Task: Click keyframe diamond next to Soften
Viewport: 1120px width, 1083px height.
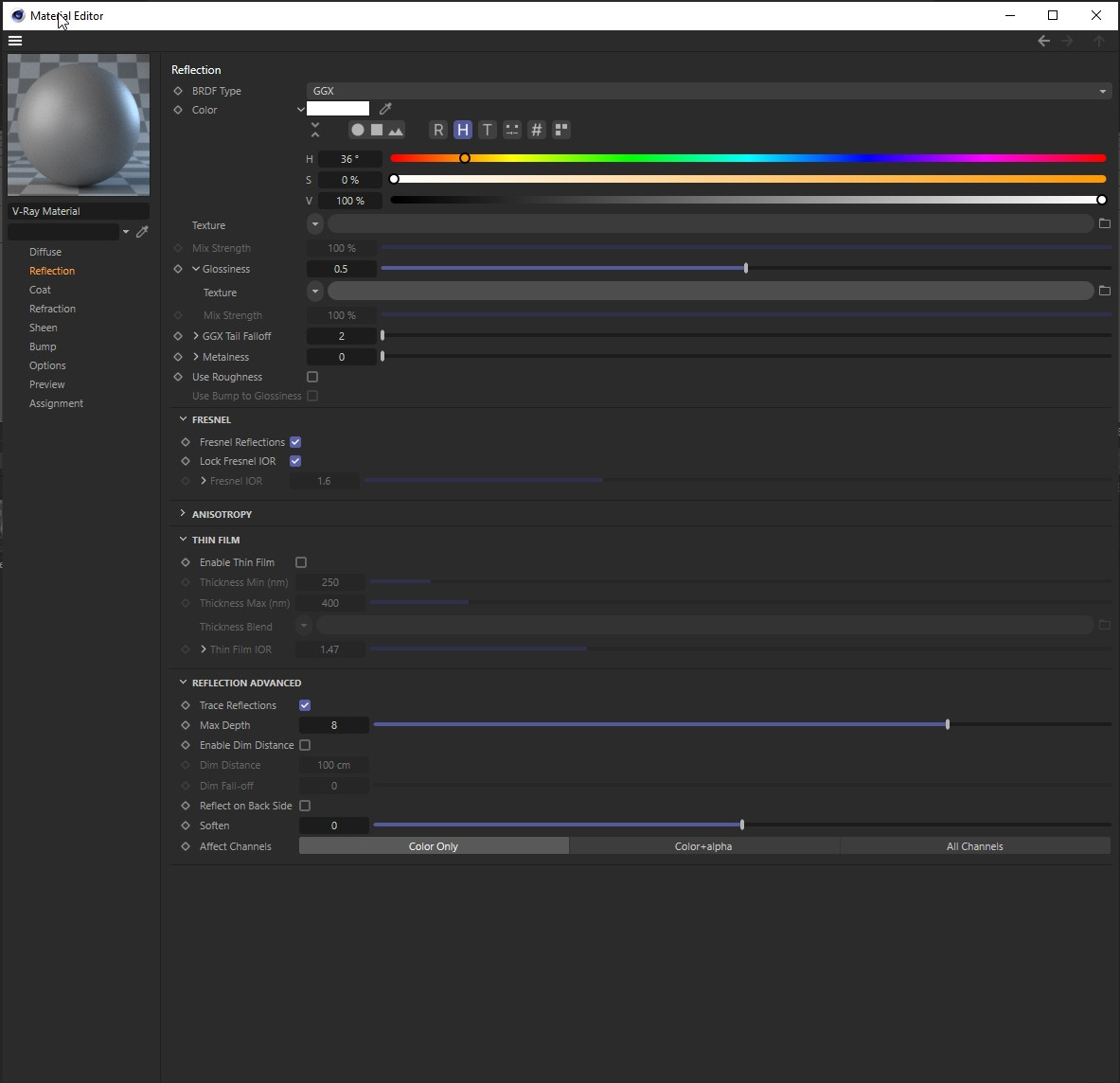Action: (x=186, y=826)
